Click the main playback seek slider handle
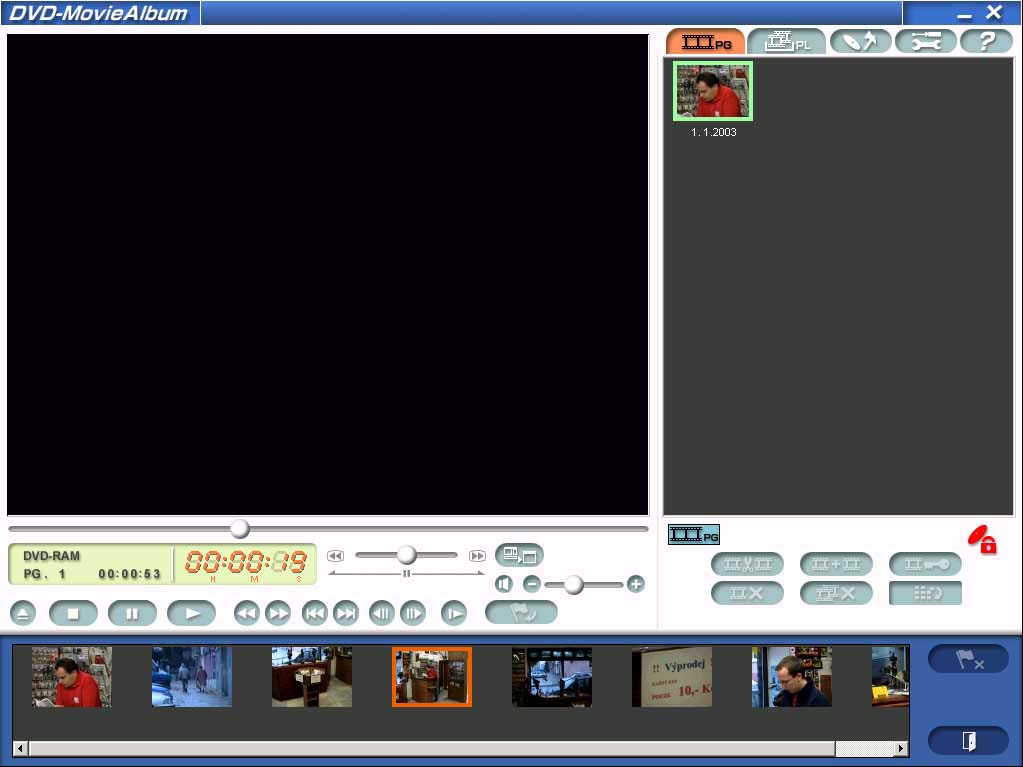 click(x=240, y=528)
